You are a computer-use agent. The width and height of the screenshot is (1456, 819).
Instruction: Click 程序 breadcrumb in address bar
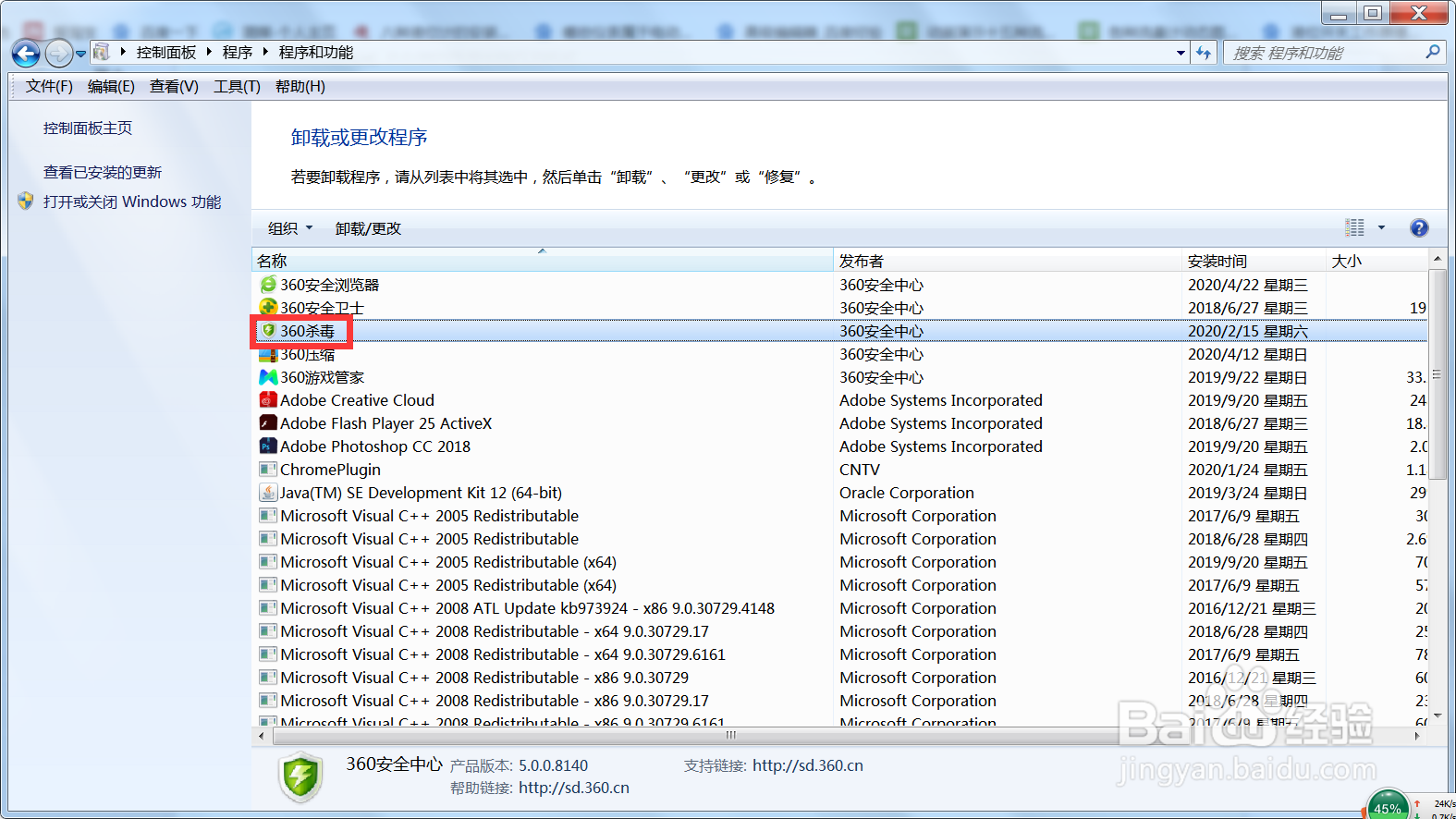[x=238, y=53]
